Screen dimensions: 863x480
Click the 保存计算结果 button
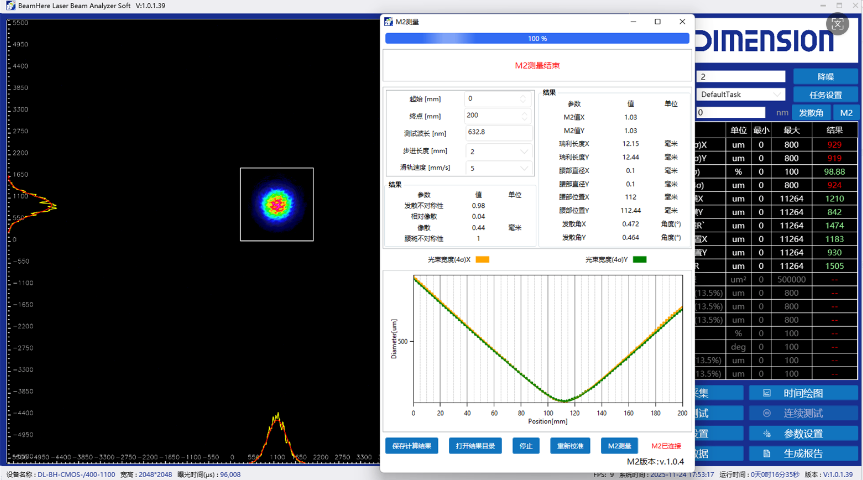point(412,446)
